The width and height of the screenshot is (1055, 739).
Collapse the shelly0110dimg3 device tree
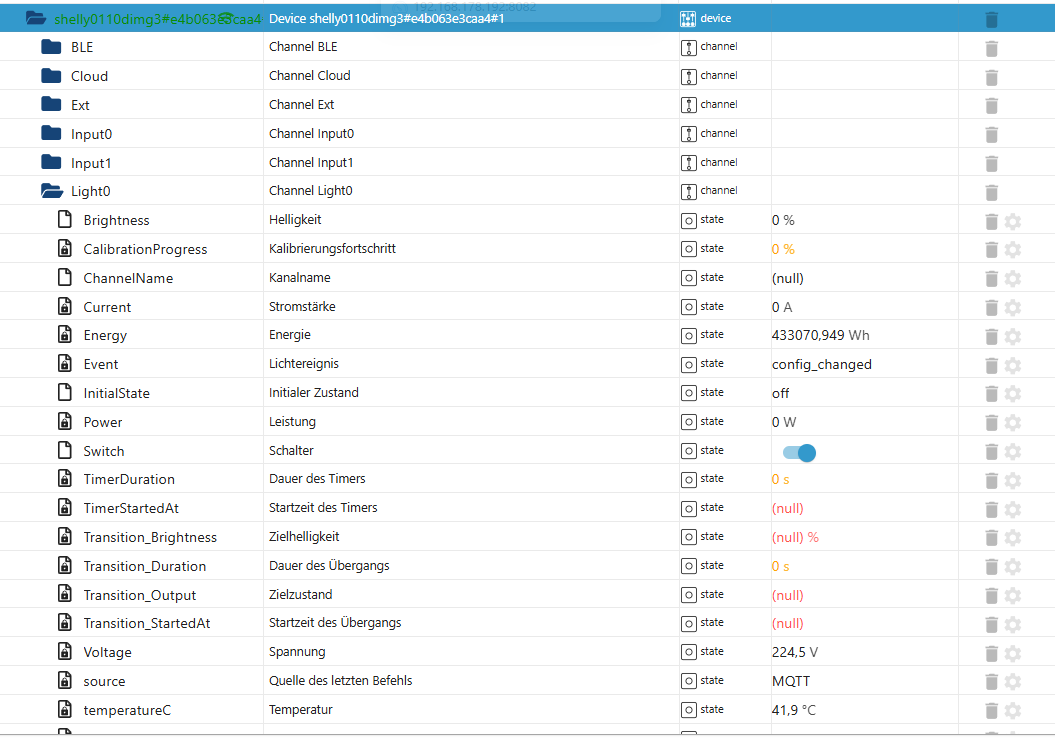coord(35,18)
